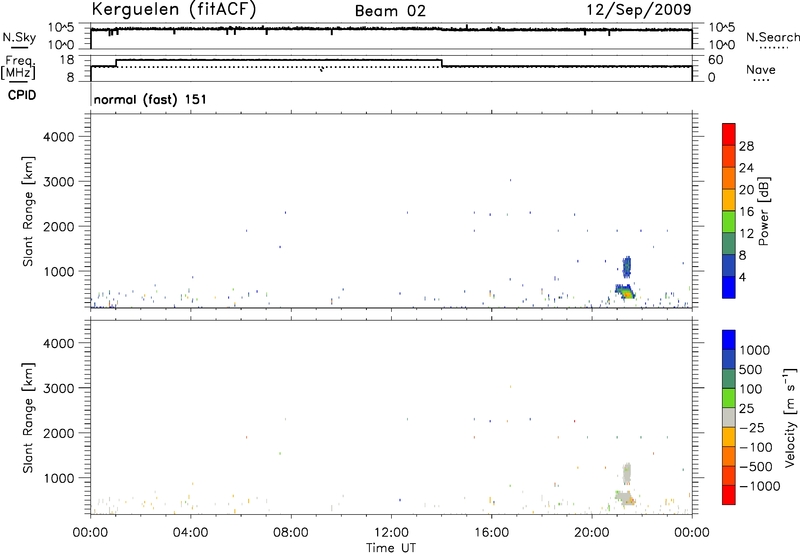The height and width of the screenshot is (554, 800).
Task: Click the 'Freq. [MHz]' axis label
Action: pyautogui.click(x=18, y=67)
